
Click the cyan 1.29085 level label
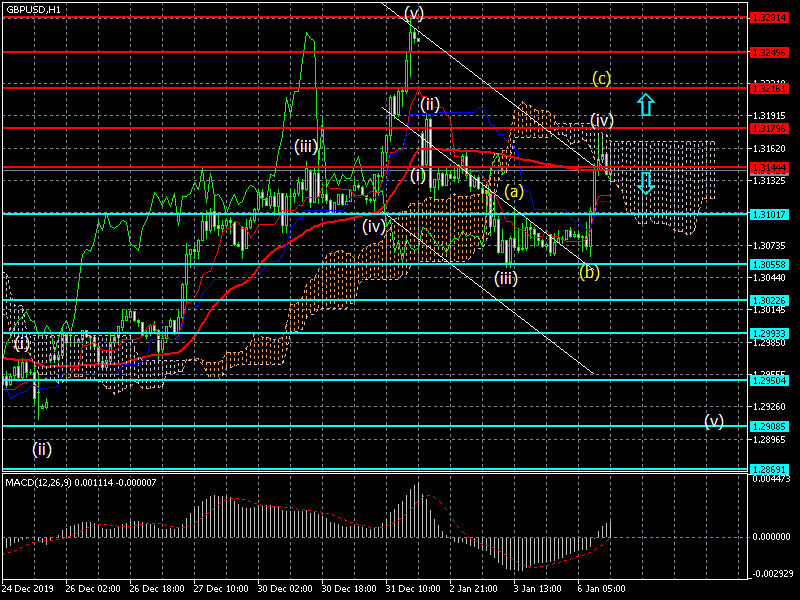[769, 426]
